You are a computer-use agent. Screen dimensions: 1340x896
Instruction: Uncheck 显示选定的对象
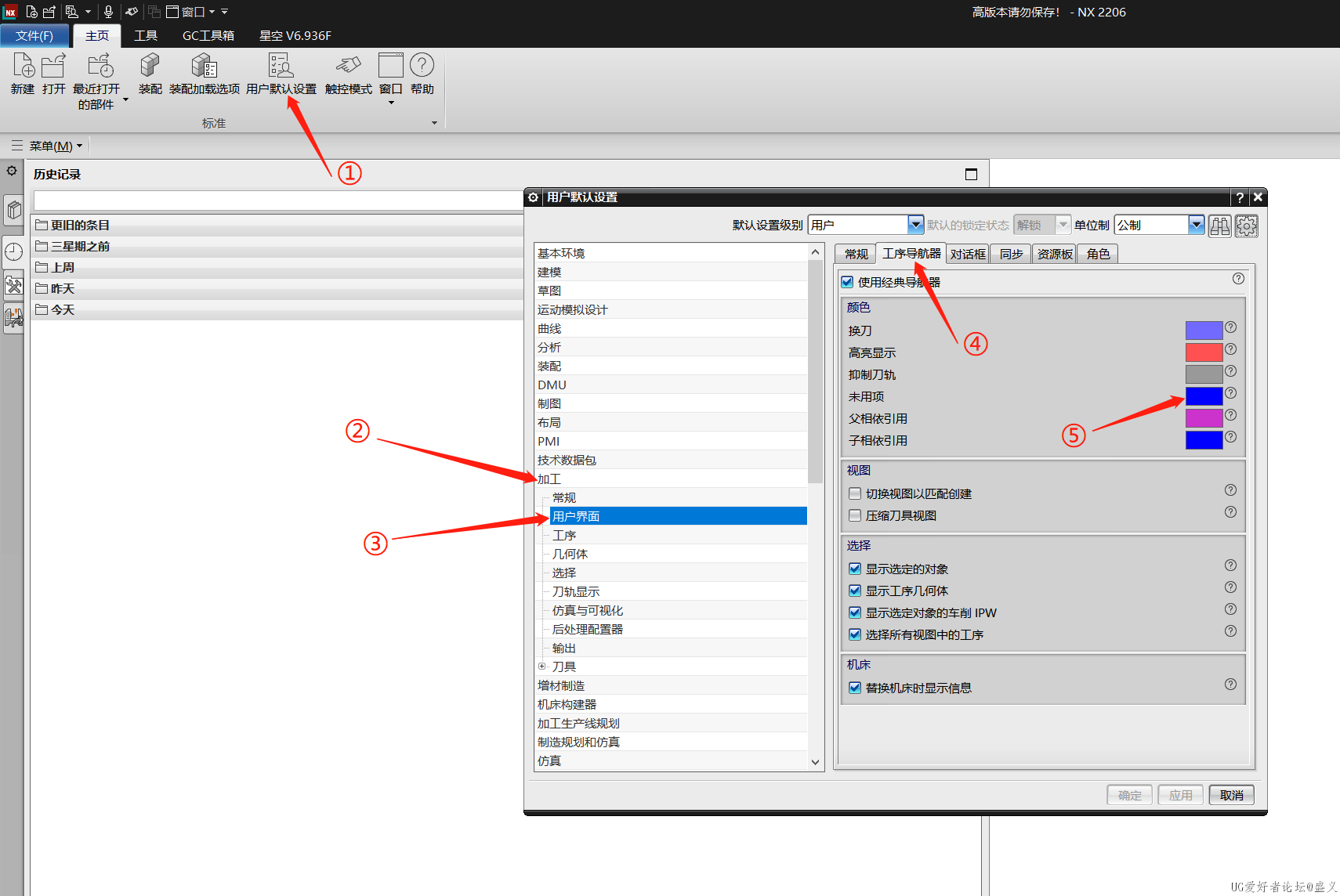(x=855, y=569)
